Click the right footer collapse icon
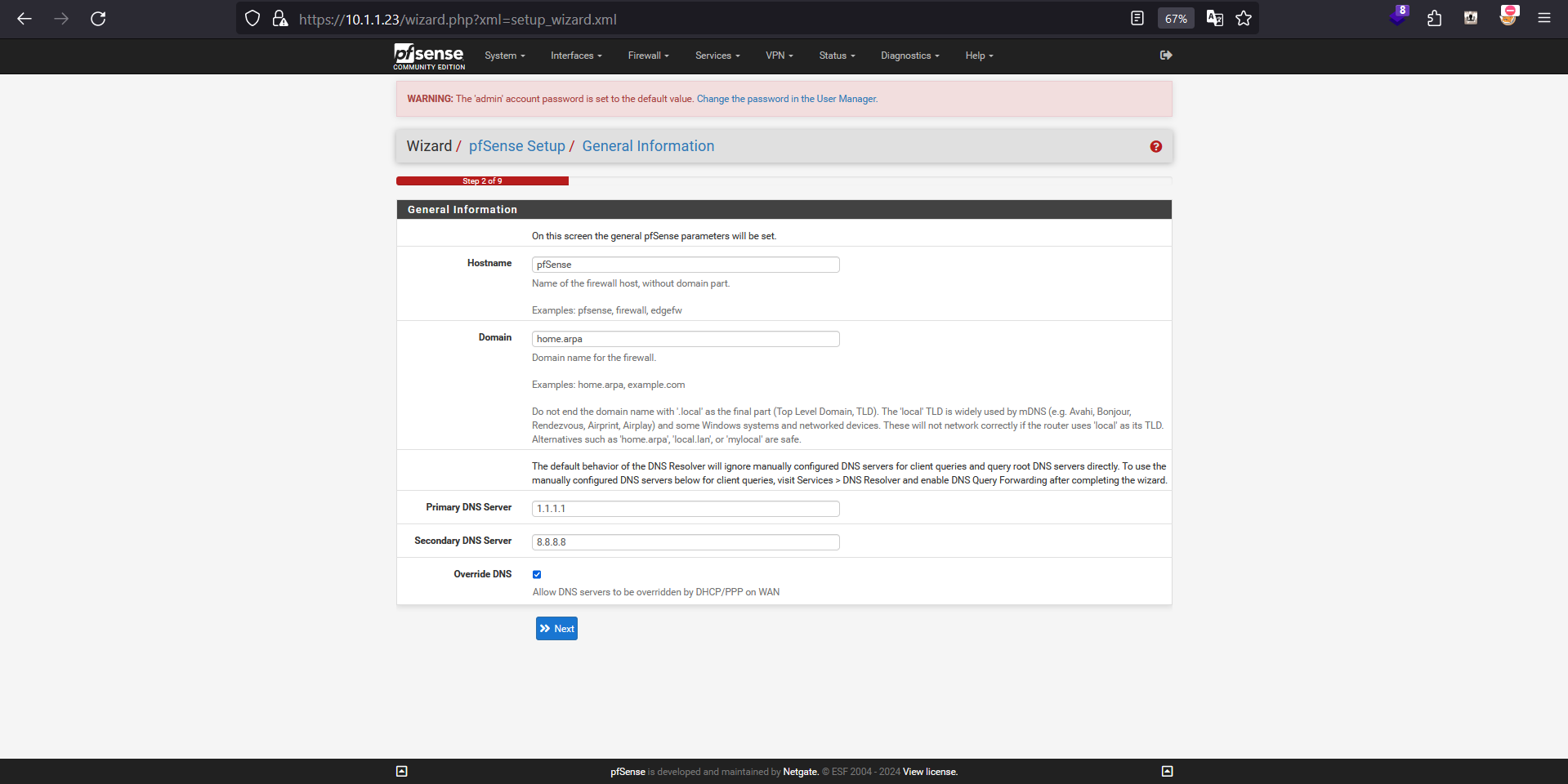1568x784 pixels. pos(1167,771)
